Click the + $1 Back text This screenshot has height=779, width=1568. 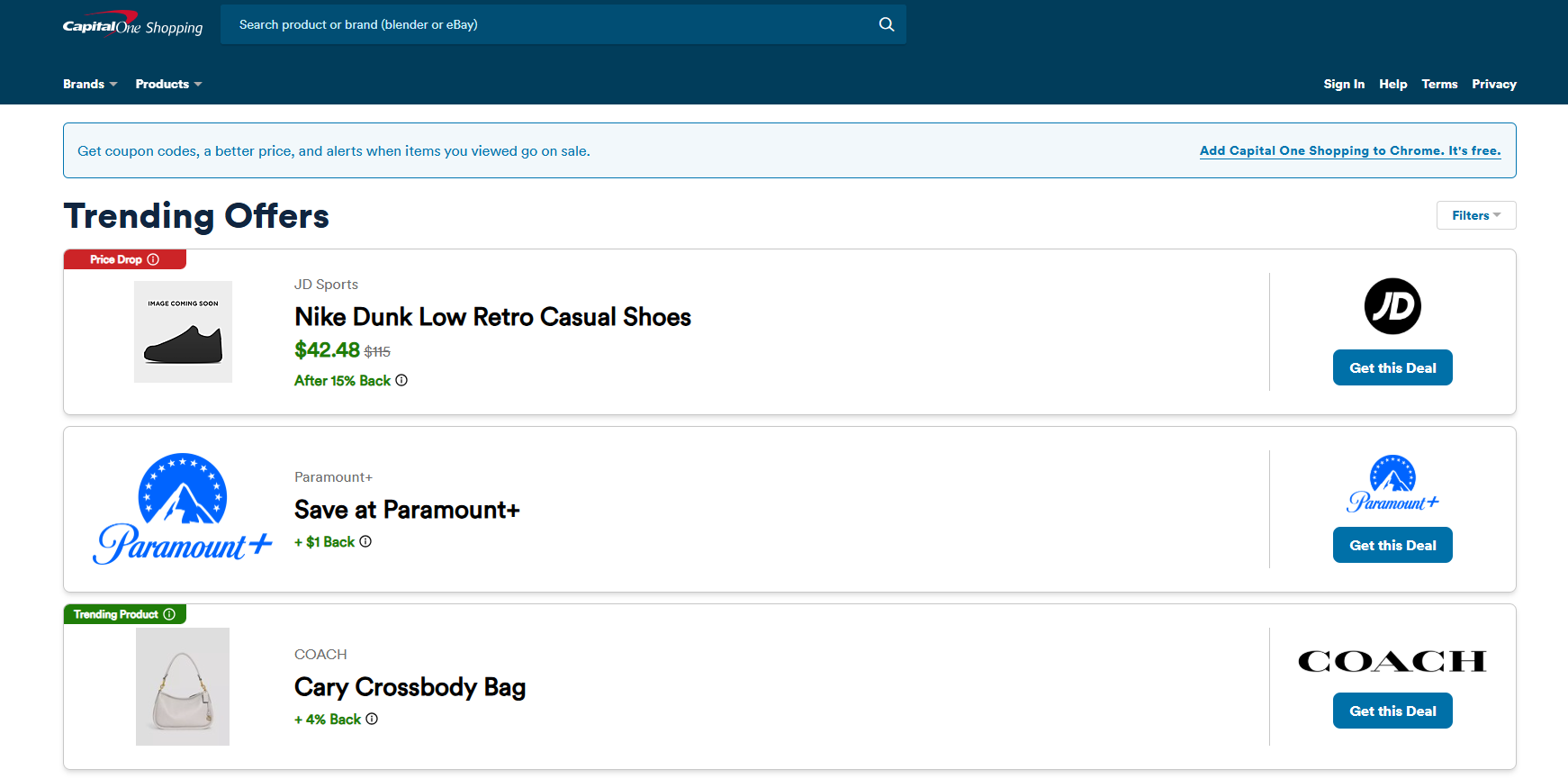(x=325, y=542)
